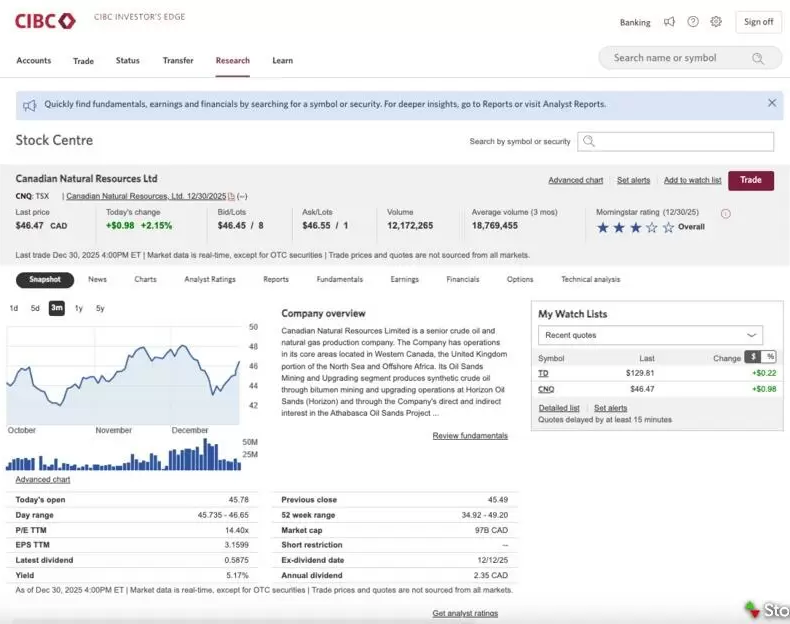Click the Volume value 12,172,265
Screen dimensions: 790x624
(x=410, y=226)
